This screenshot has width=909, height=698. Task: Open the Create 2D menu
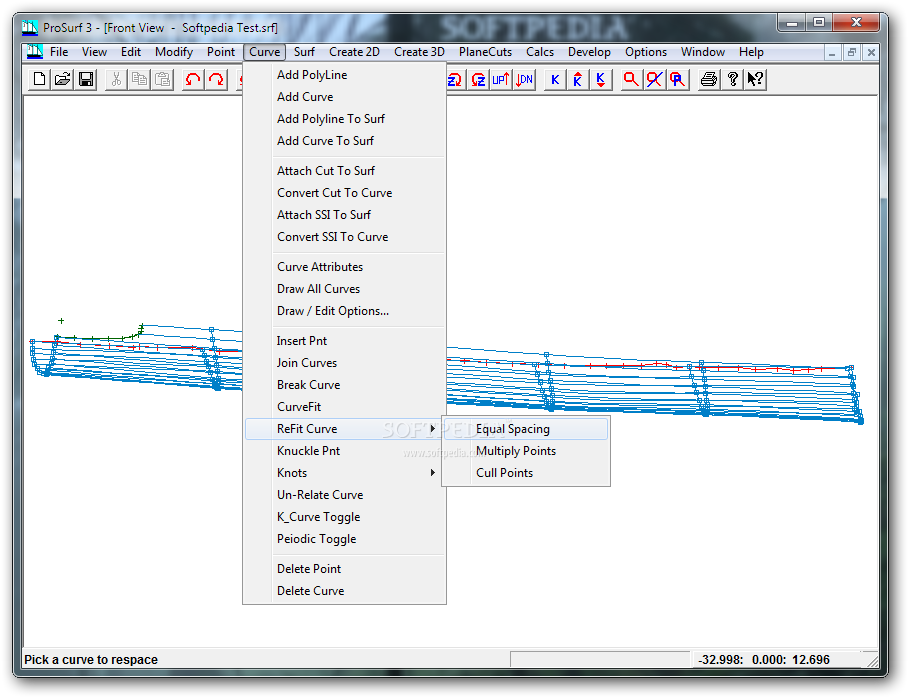point(354,52)
